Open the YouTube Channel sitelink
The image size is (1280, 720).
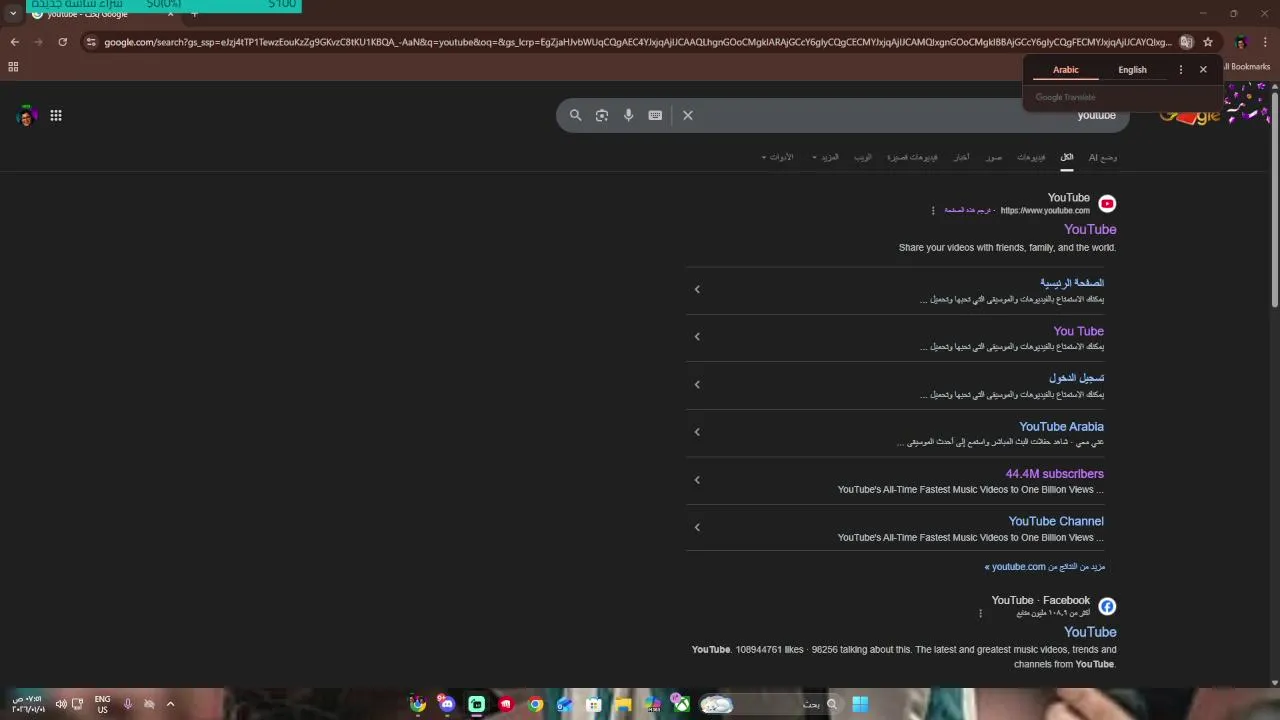(x=1056, y=521)
